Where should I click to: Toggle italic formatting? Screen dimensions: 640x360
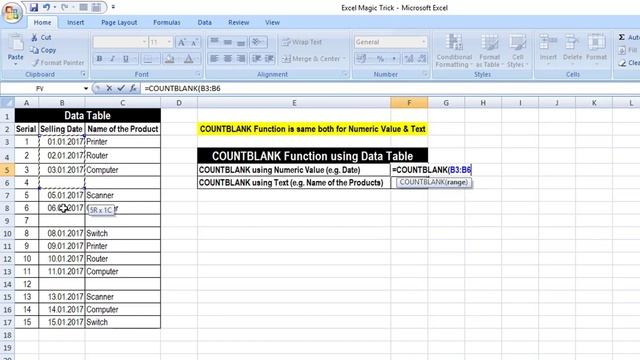coord(112,59)
